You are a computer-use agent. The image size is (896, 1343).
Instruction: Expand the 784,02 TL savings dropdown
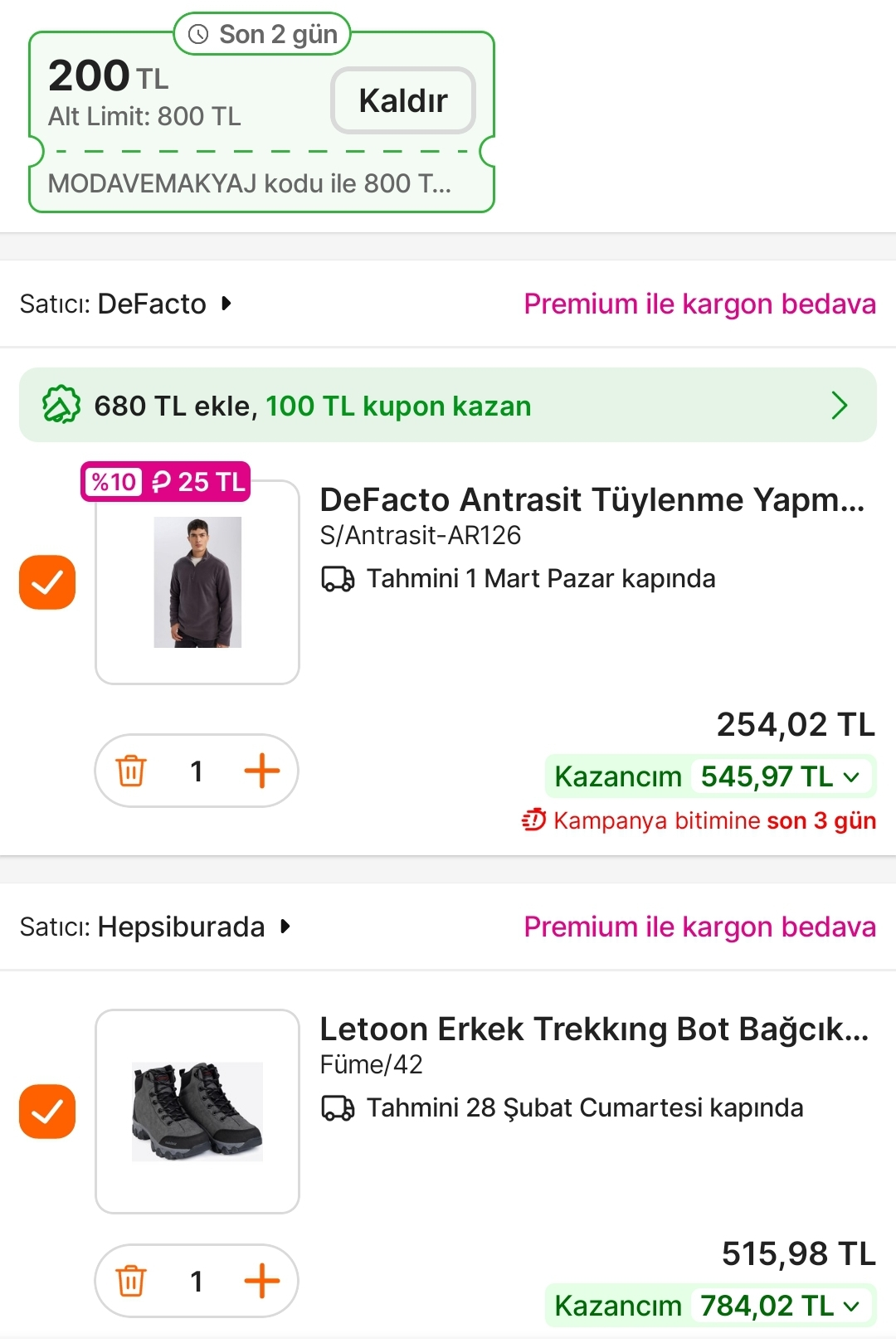[851, 1307]
